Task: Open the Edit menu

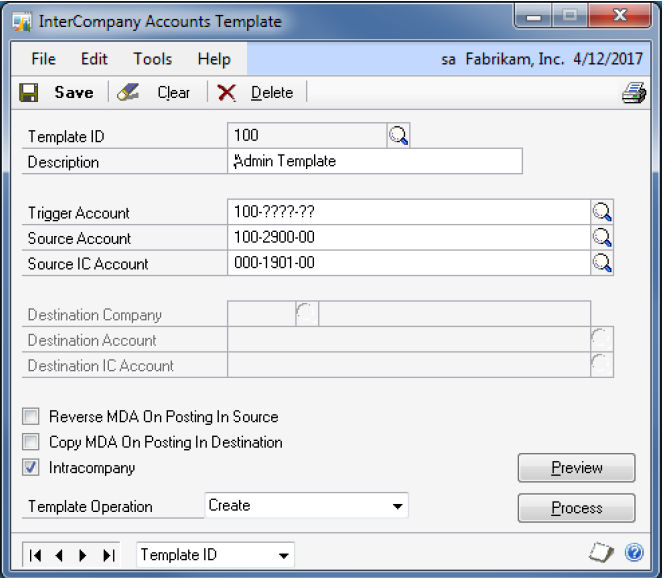Action: pos(94,59)
